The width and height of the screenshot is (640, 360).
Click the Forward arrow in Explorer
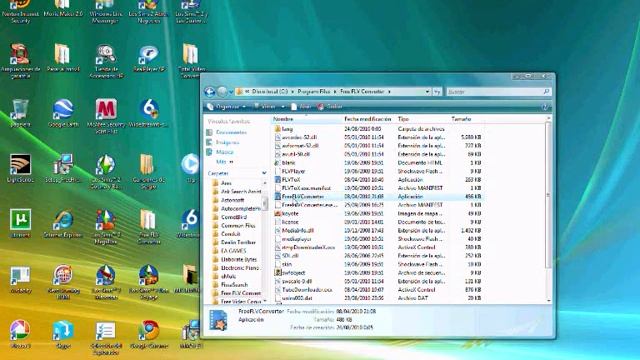[x=222, y=92]
